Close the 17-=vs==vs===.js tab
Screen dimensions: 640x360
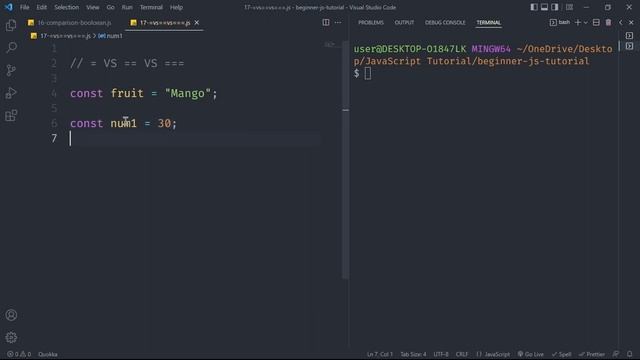tap(197, 22)
